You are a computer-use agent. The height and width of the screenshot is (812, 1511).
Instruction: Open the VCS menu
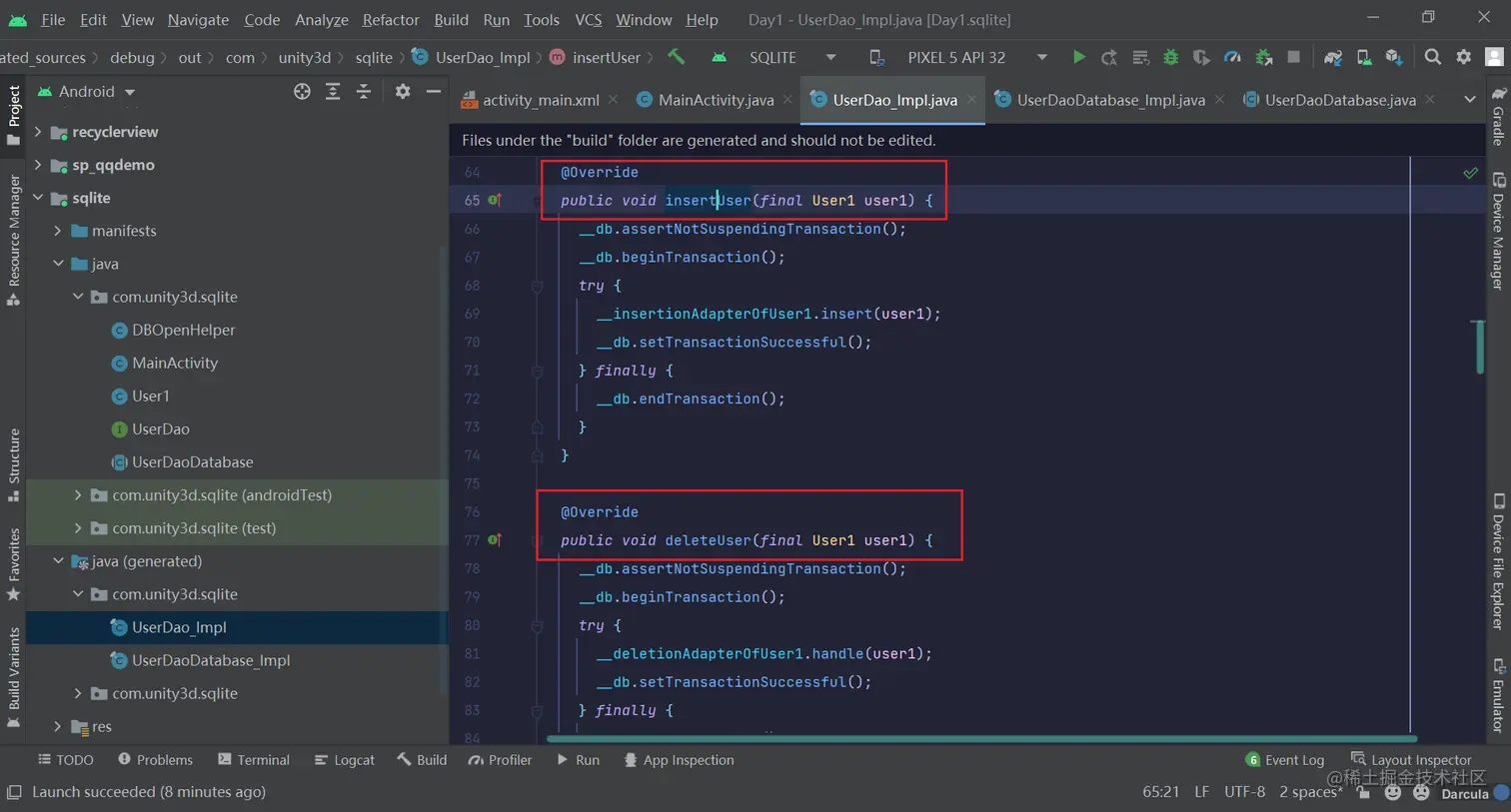click(589, 19)
